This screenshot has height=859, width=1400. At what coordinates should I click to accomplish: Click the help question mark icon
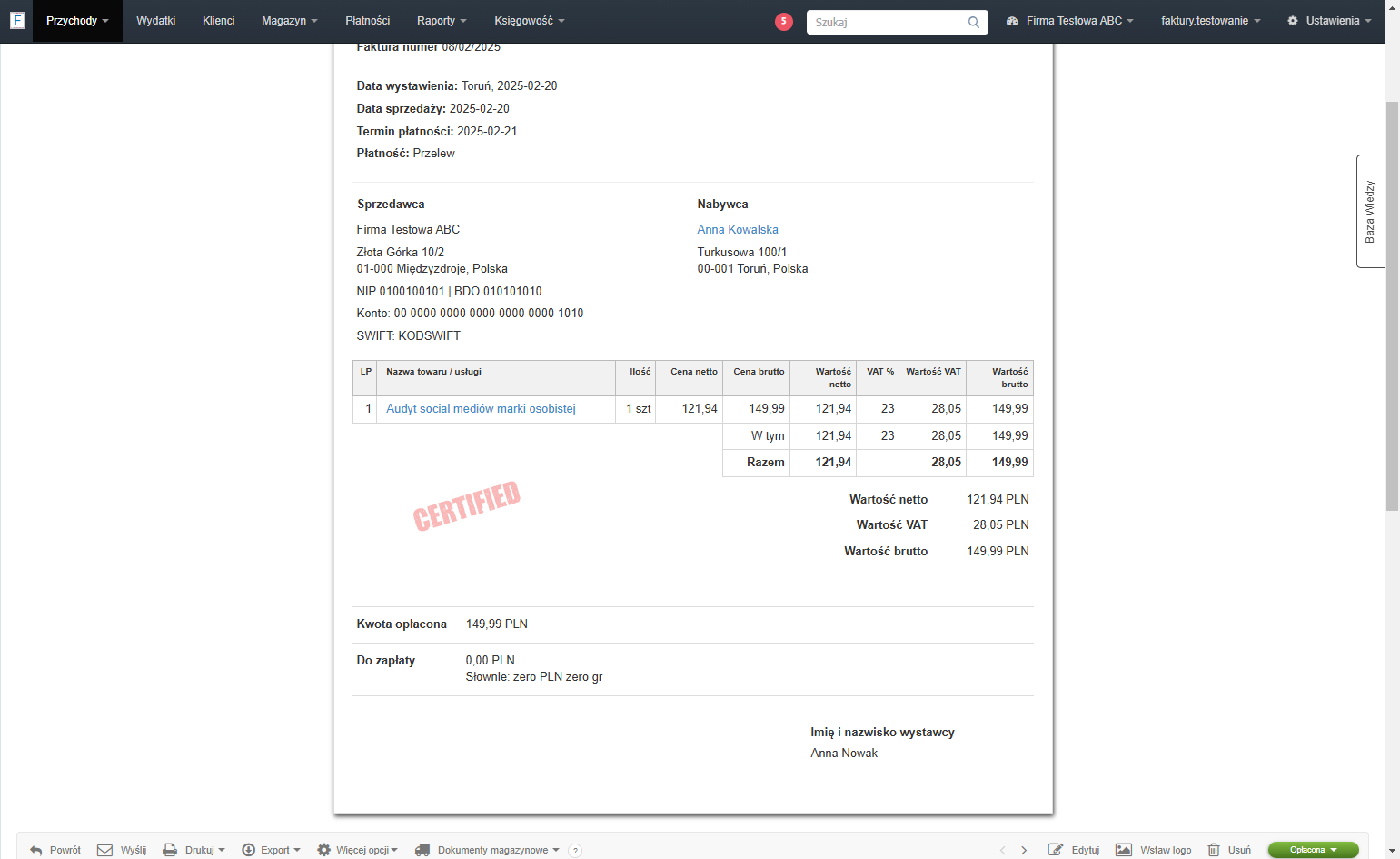point(575,851)
